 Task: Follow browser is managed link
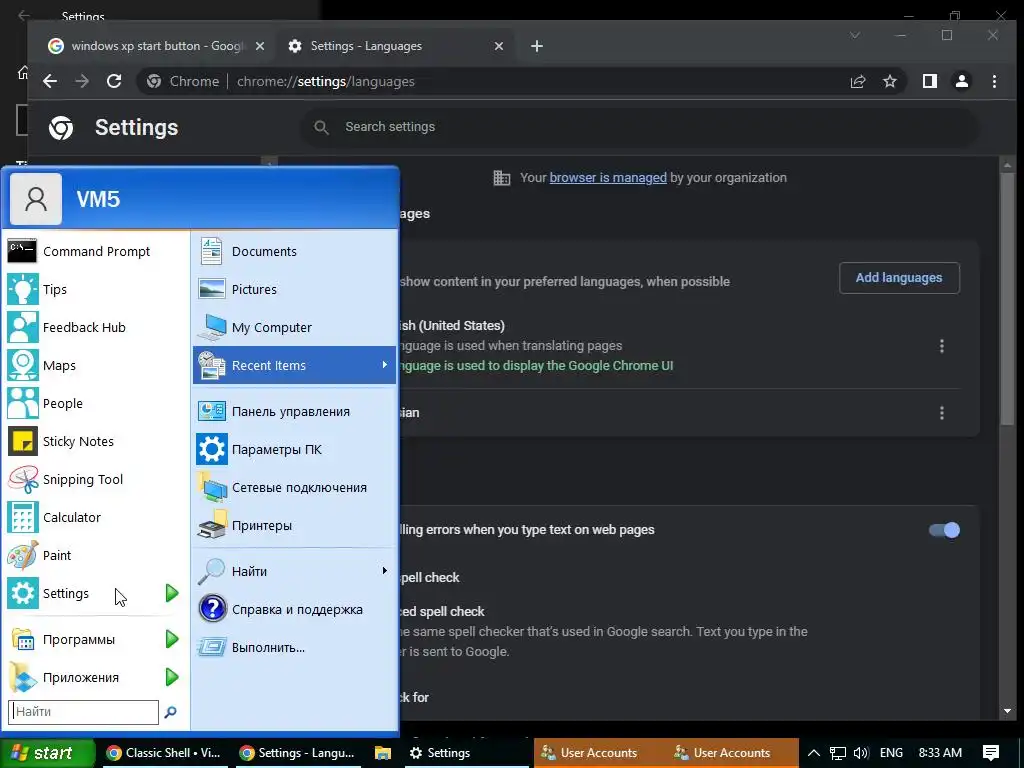607,178
